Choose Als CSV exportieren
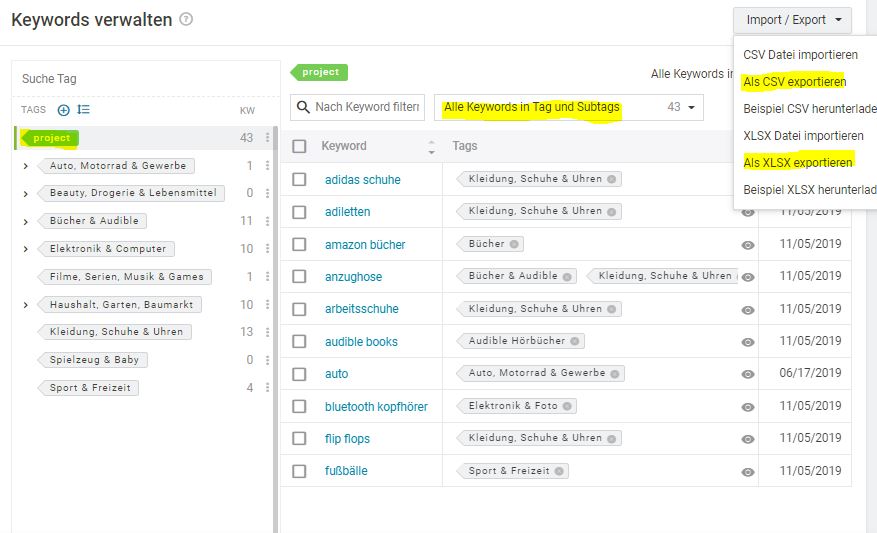The height and width of the screenshot is (533, 877). (794, 82)
